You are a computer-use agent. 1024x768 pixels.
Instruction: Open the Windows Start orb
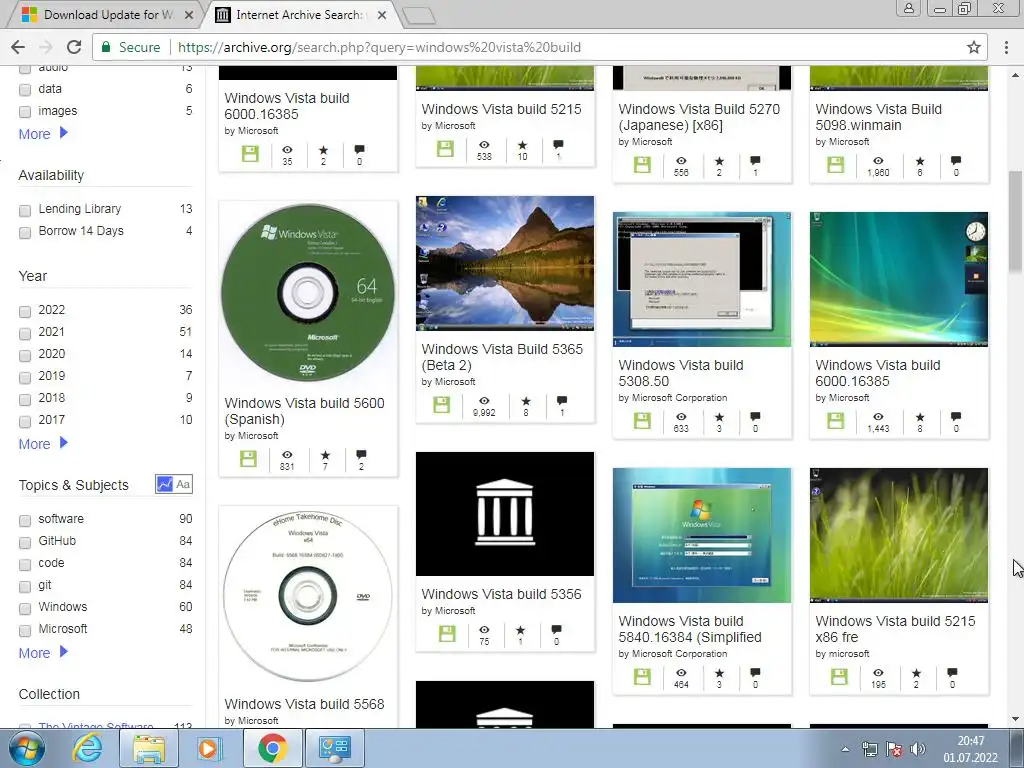pos(27,748)
